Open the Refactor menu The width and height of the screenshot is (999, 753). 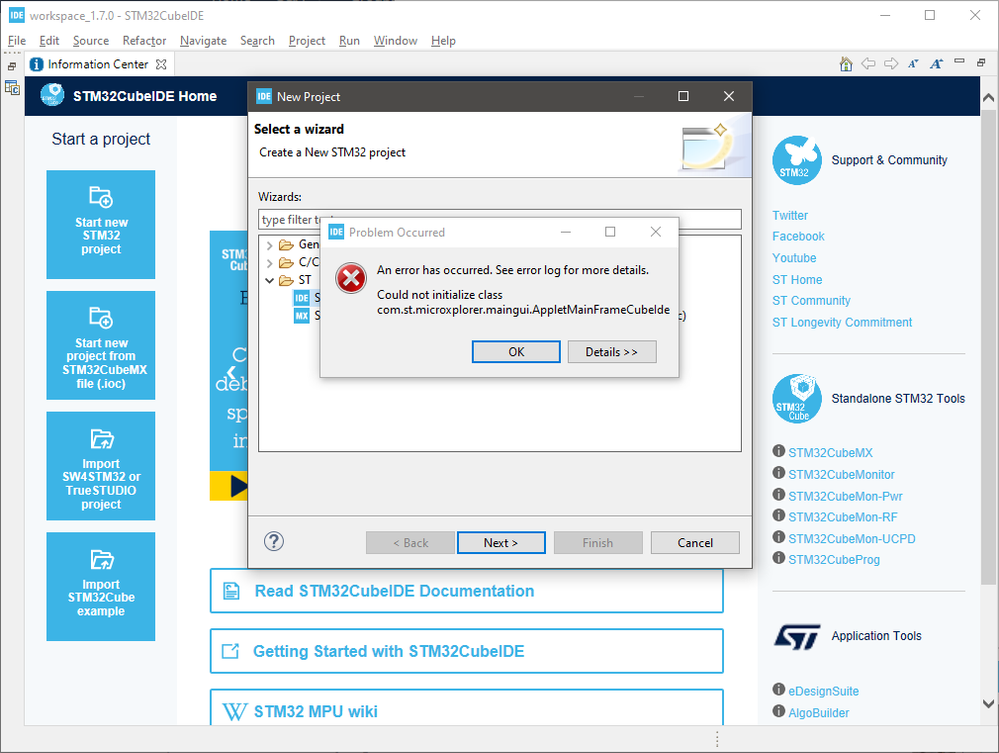click(144, 41)
